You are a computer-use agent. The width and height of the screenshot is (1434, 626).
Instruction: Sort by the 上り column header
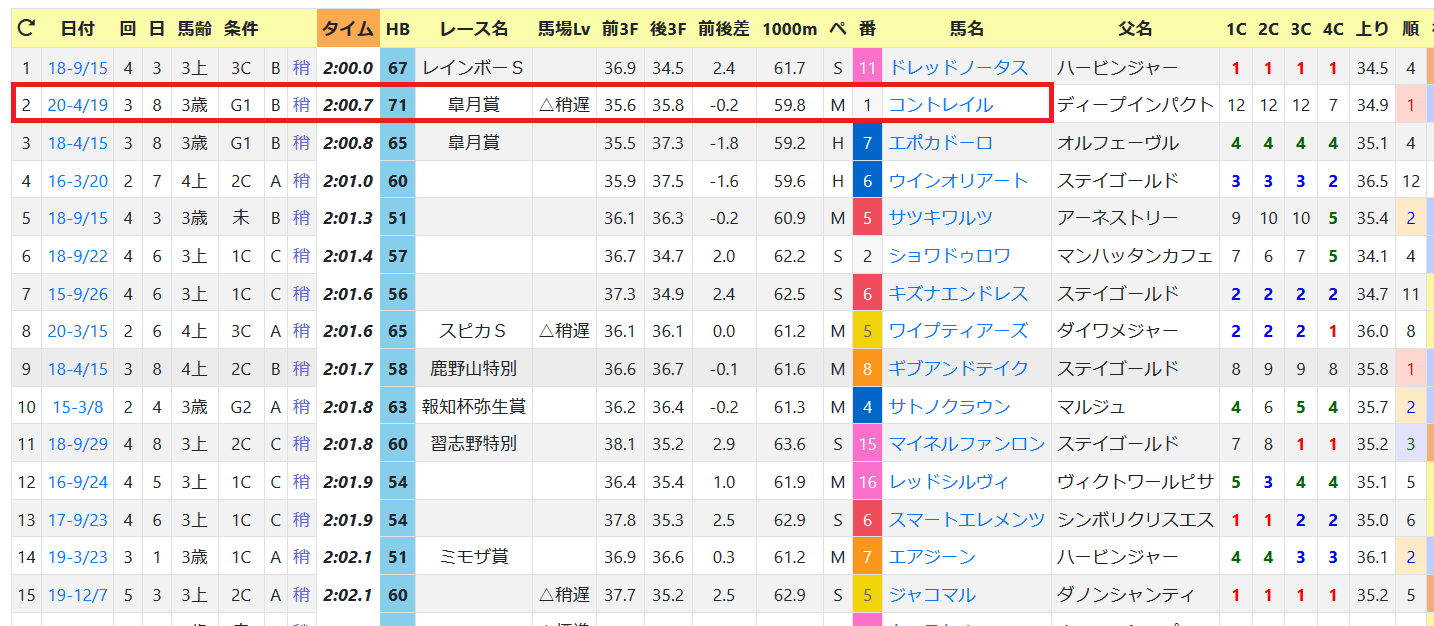pyautogui.click(x=1371, y=29)
